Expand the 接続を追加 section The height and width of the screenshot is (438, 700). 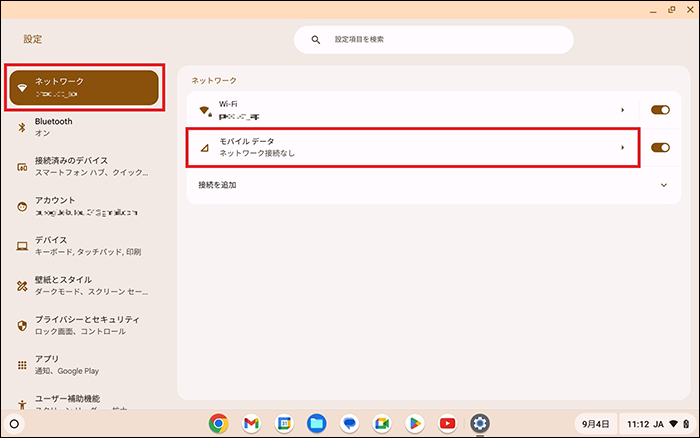coord(433,185)
